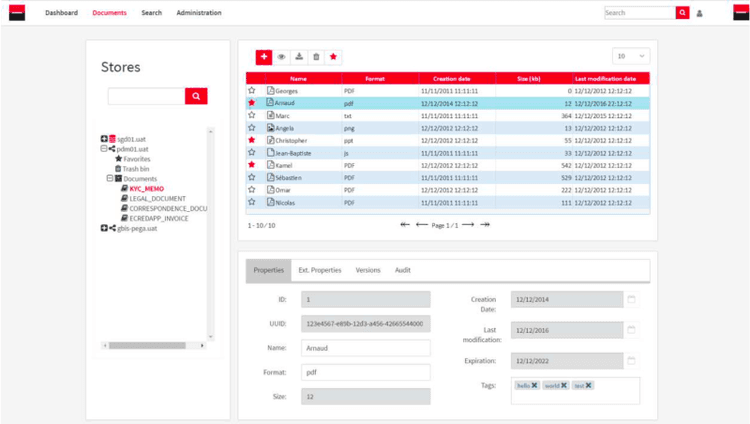This screenshot has height=424, width=750.
Task: Select the Nicolas document row
Action: coord(448,202)
